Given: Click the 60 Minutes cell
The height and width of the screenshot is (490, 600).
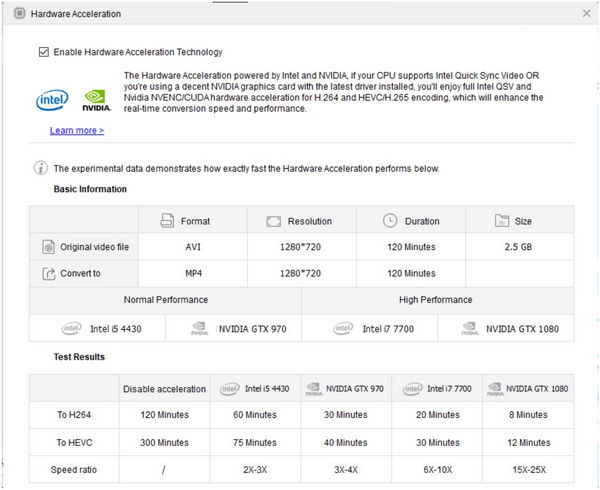Looking at the screenshot, I should pyautogui.click(x=255, y=415).
